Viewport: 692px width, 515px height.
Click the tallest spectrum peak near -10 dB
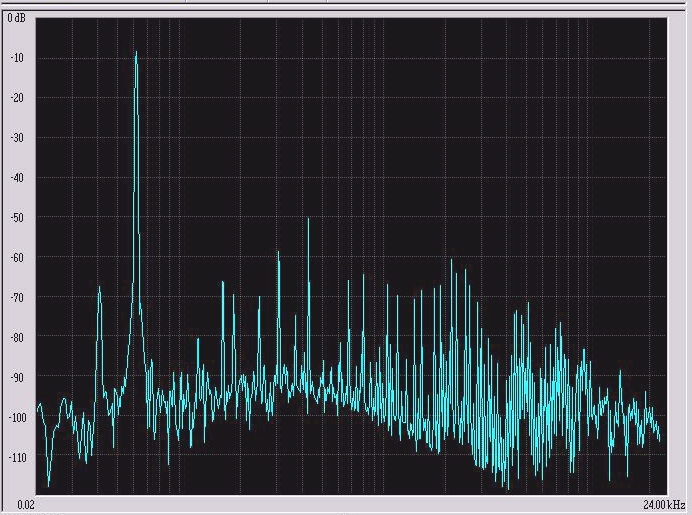pos(136,53)
